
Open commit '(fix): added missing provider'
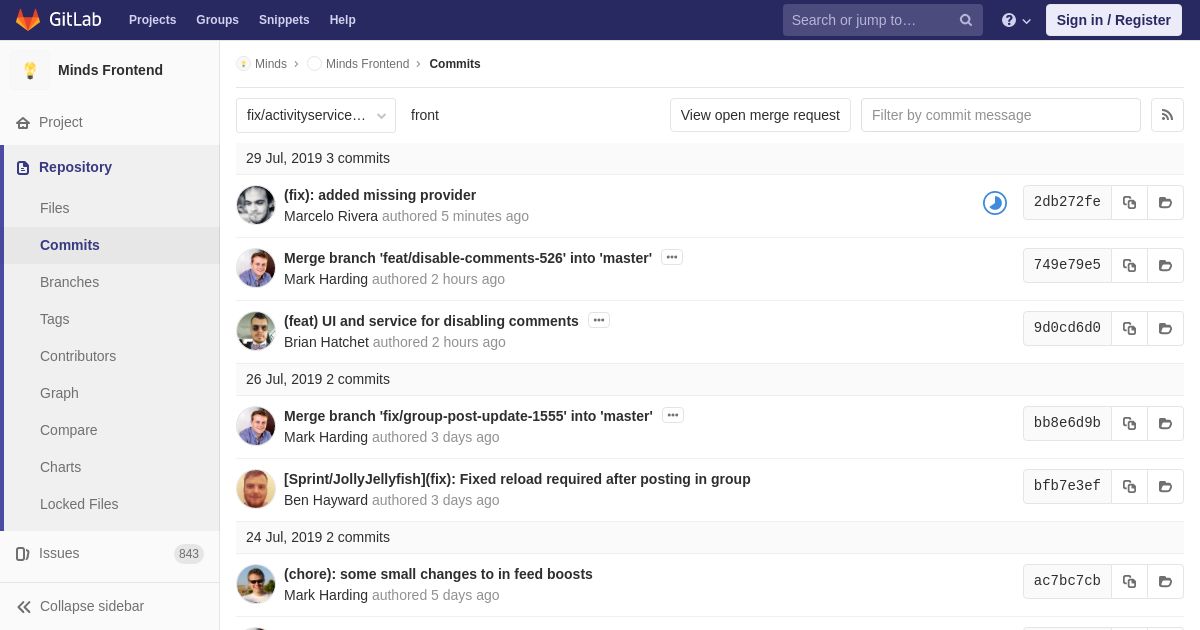click(x=380, y=195)
